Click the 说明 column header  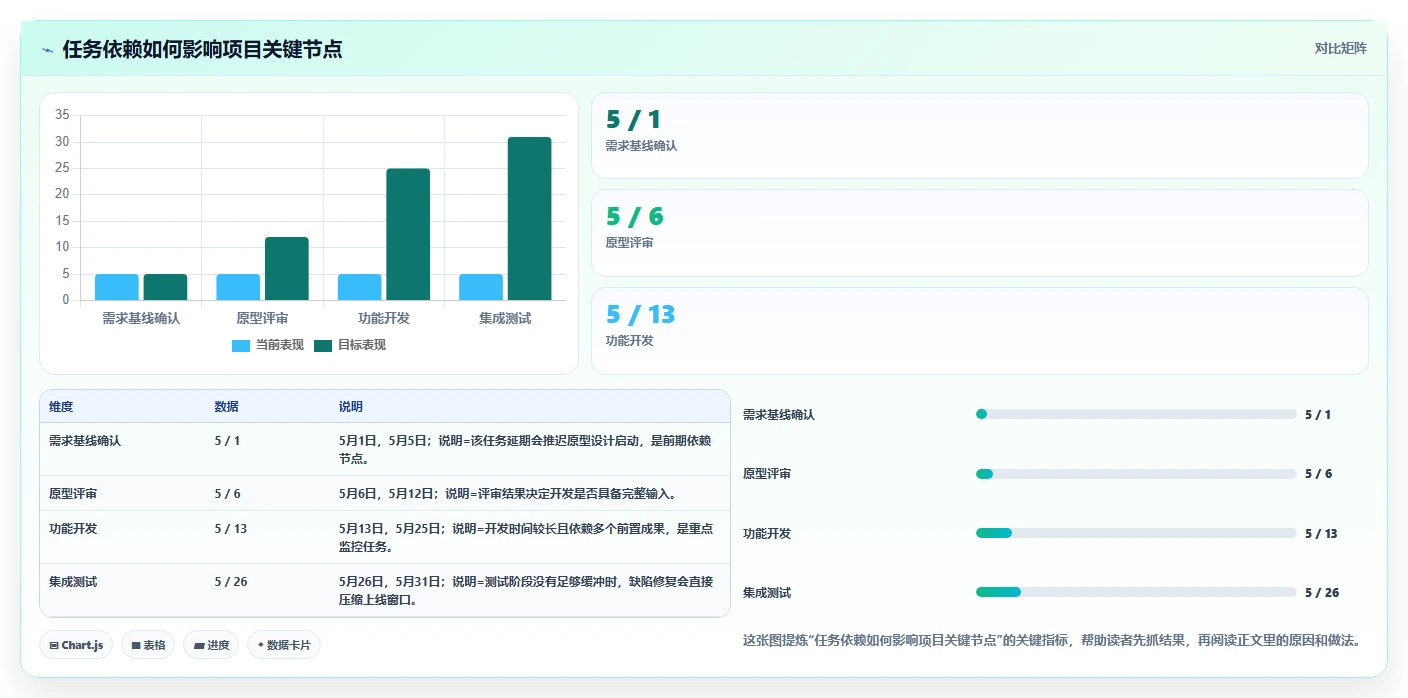click(351, 407)
